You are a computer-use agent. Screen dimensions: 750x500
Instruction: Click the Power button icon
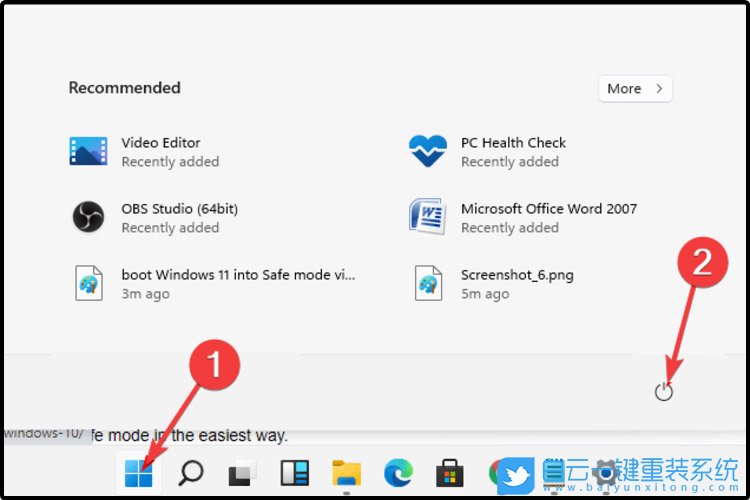(x=664, y=391)
